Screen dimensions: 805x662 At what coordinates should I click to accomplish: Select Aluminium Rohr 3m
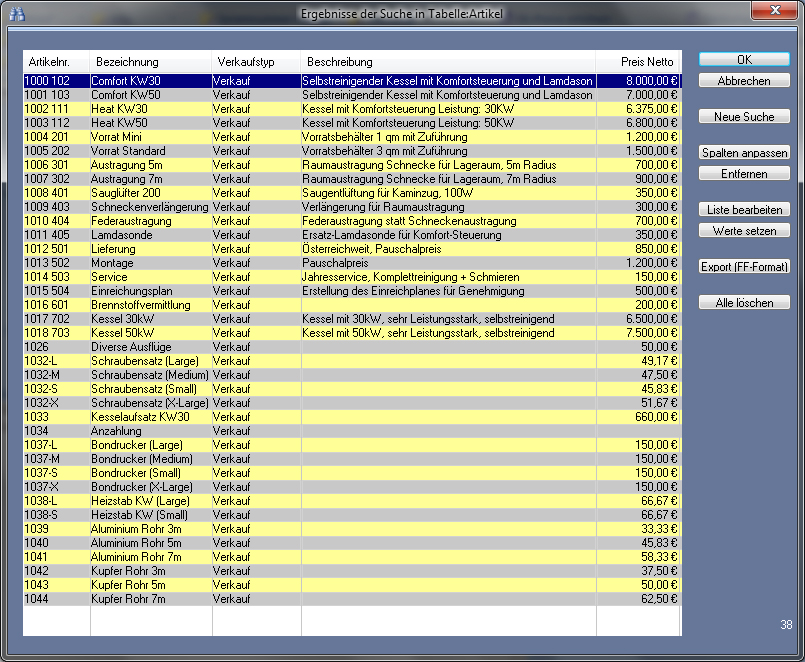click(352, 528)
